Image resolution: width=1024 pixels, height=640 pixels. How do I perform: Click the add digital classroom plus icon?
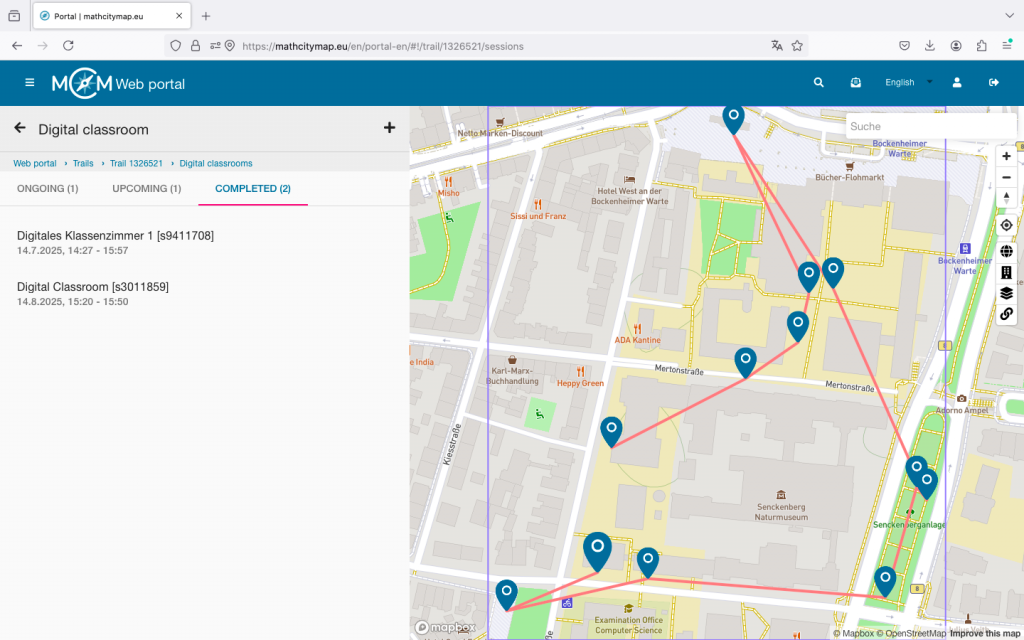(x=389, y=128)
